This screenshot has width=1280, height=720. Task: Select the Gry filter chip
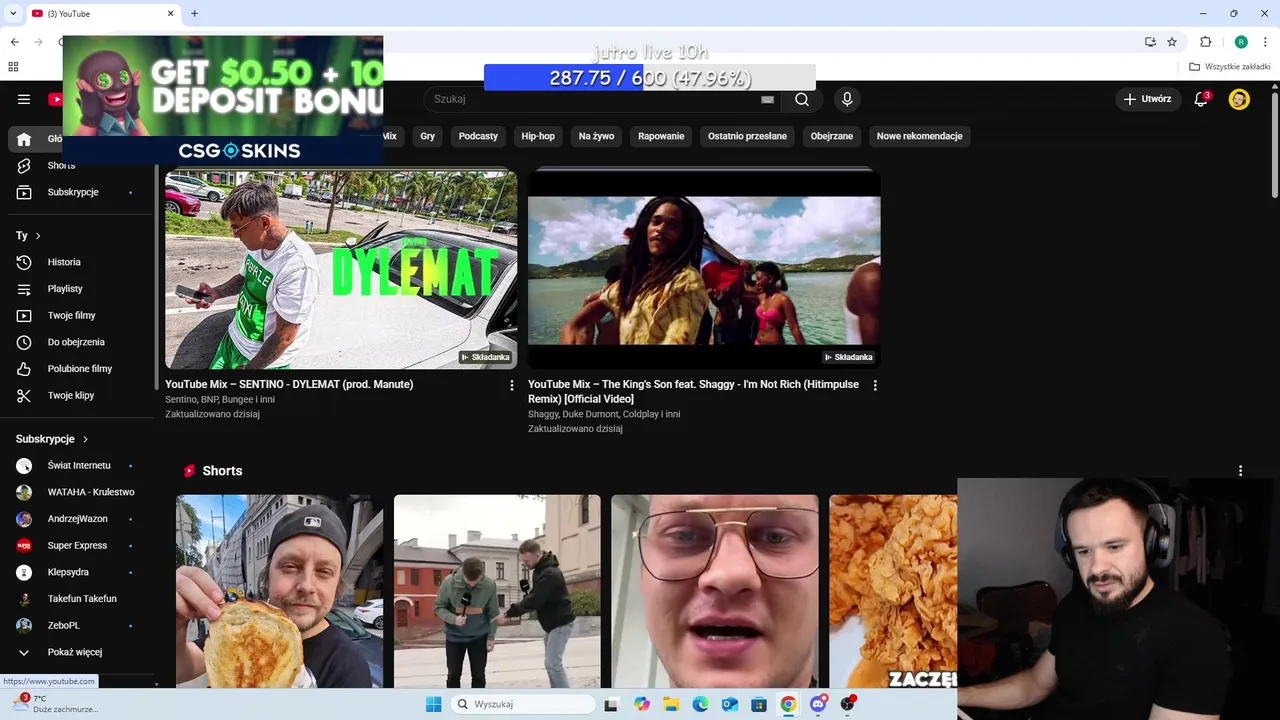coord(428,136)
